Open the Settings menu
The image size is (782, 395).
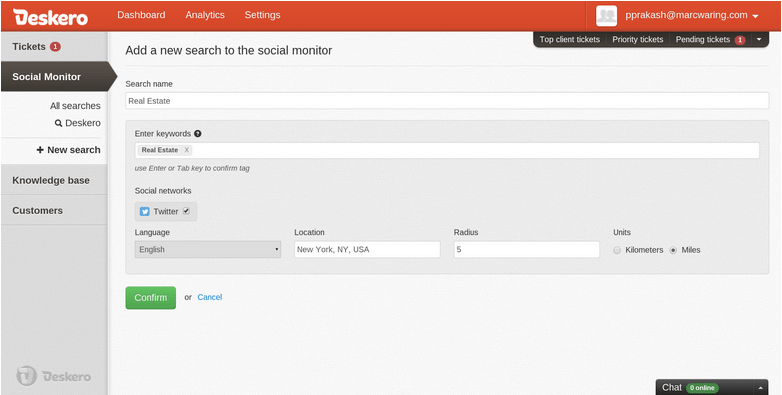click(262, 15)
